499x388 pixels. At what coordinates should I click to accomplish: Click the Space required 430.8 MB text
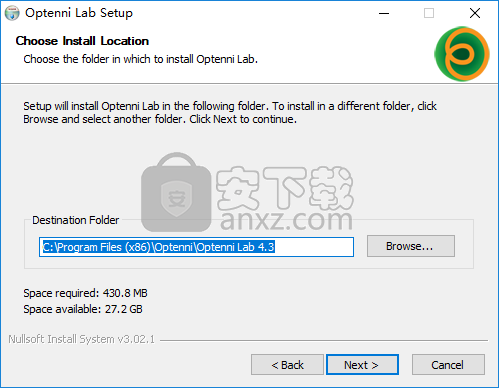click(85, 293)
